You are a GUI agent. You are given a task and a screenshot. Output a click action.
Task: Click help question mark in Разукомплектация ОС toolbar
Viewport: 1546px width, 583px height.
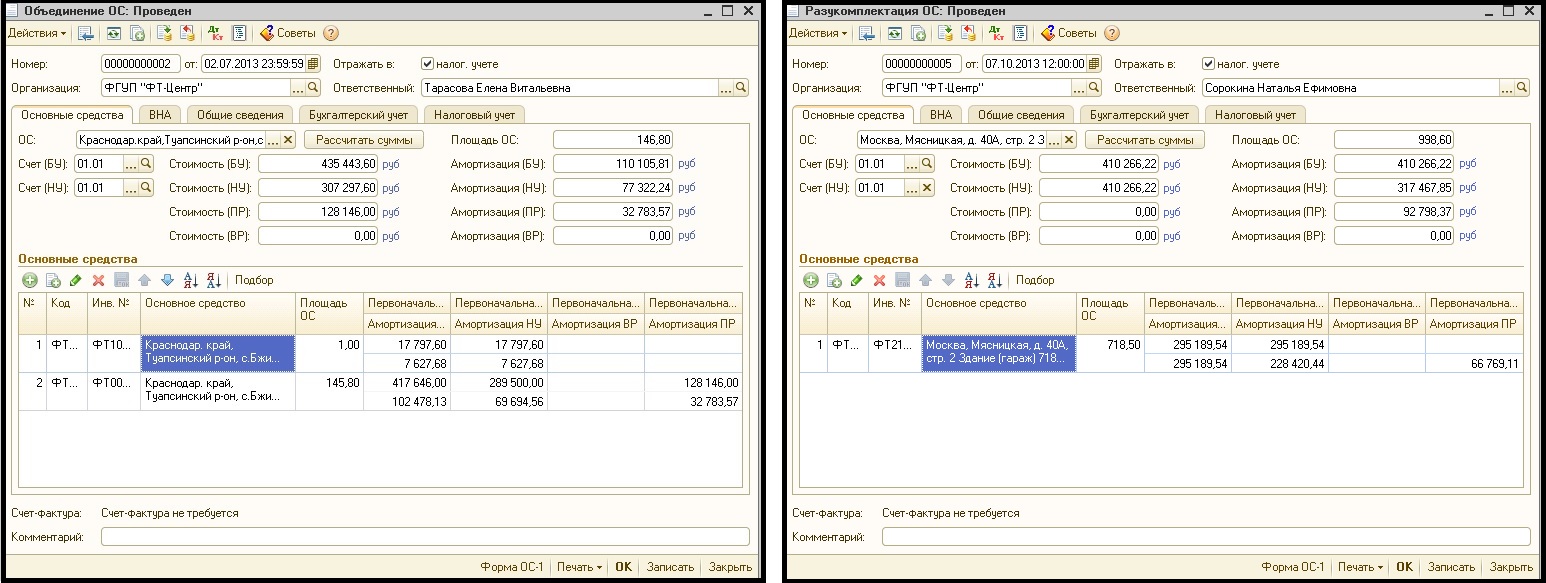click(1112, 33)
